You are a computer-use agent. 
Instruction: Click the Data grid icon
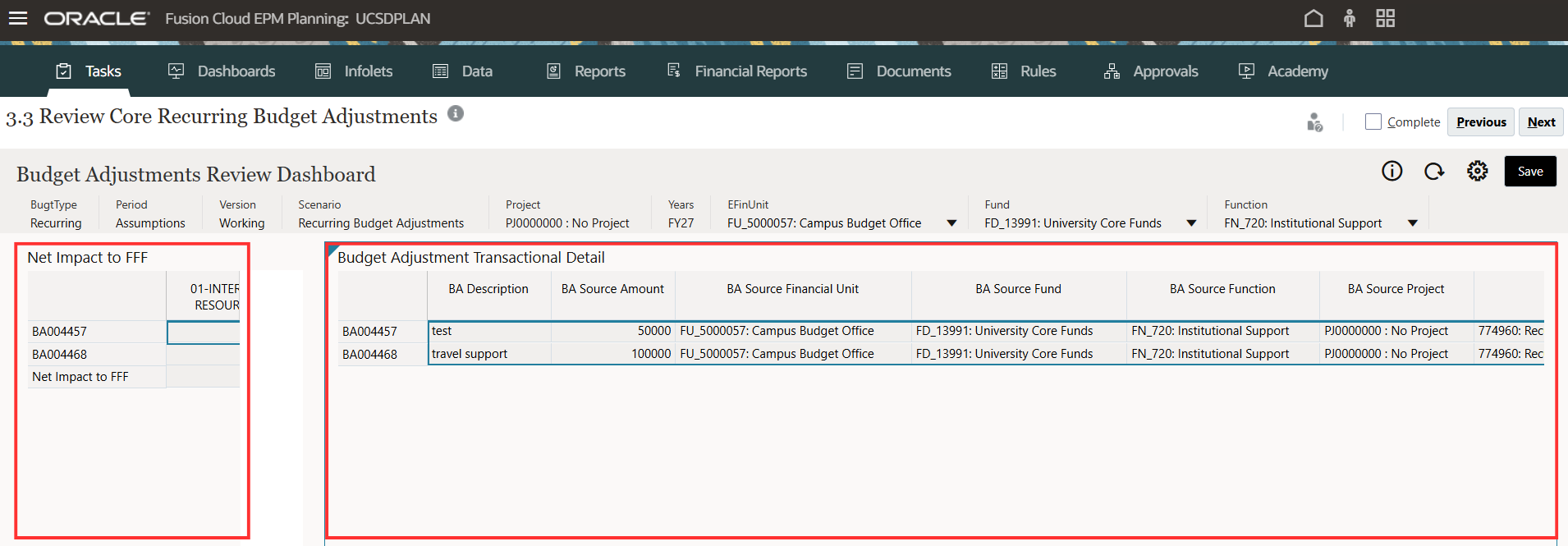440,71
